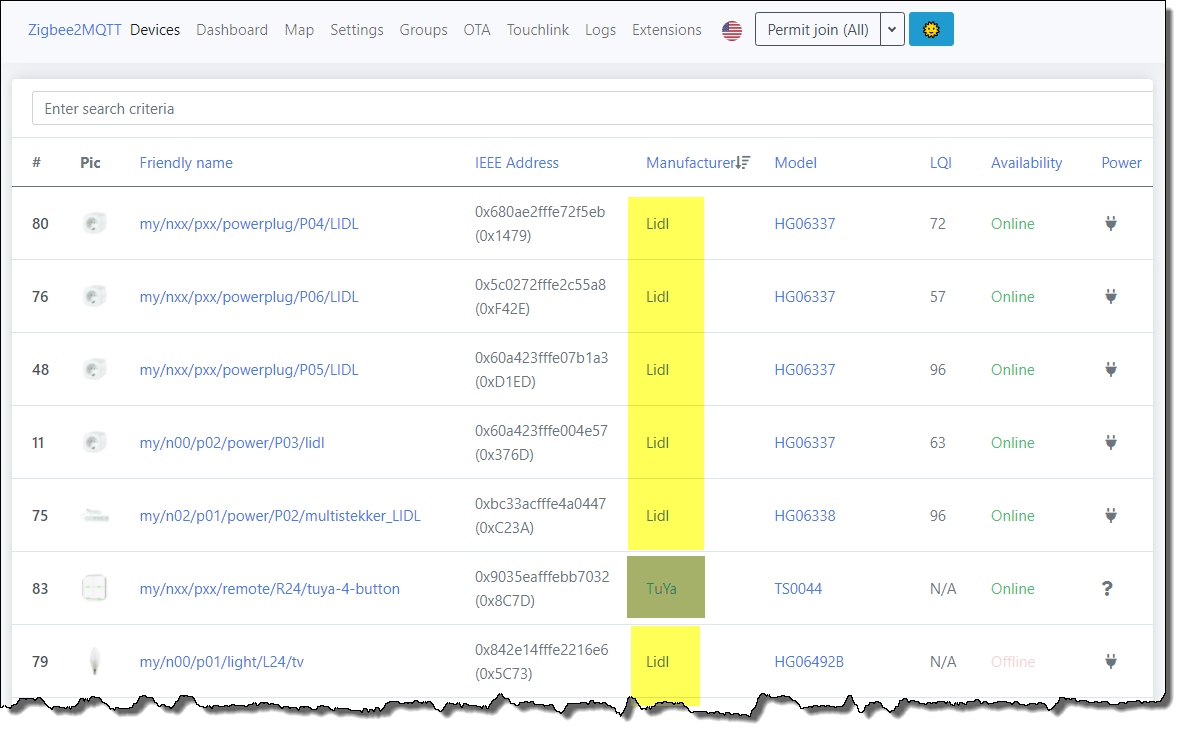The height and width of the screenshot is (739, 1181).
Task: Click the LQI value 72
Action: (x=938, y=224)
